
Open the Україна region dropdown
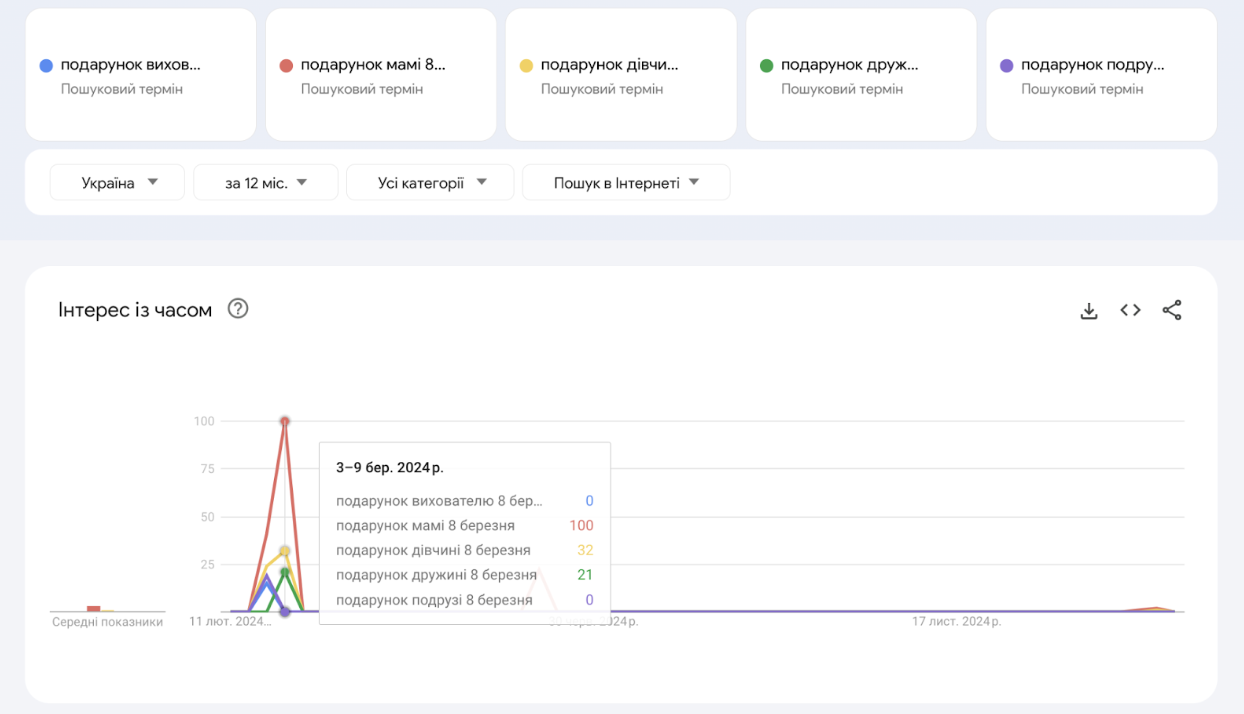click(x=118, y=183)
